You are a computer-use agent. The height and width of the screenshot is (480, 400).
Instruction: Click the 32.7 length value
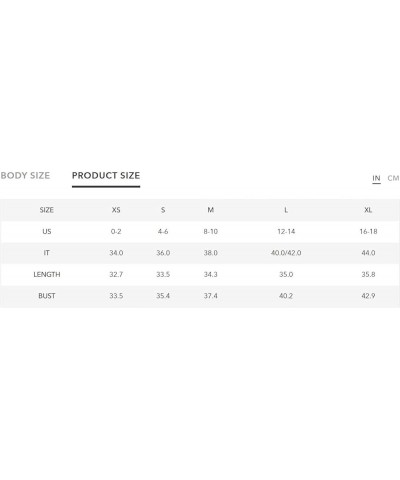116,274
